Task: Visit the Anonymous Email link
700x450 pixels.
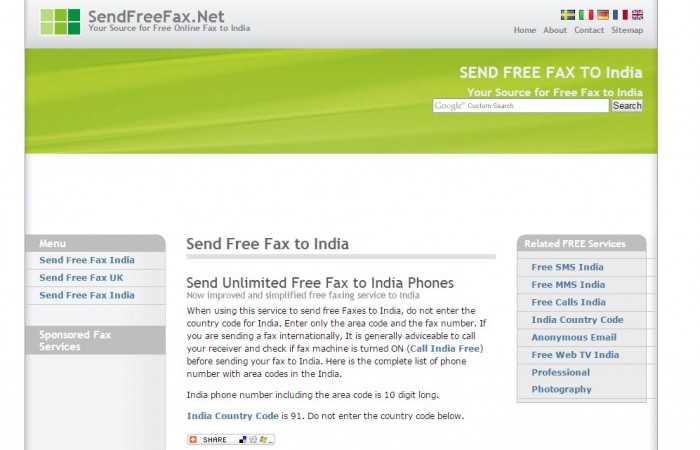Action: pyautogui.click(x=574, y=338)
